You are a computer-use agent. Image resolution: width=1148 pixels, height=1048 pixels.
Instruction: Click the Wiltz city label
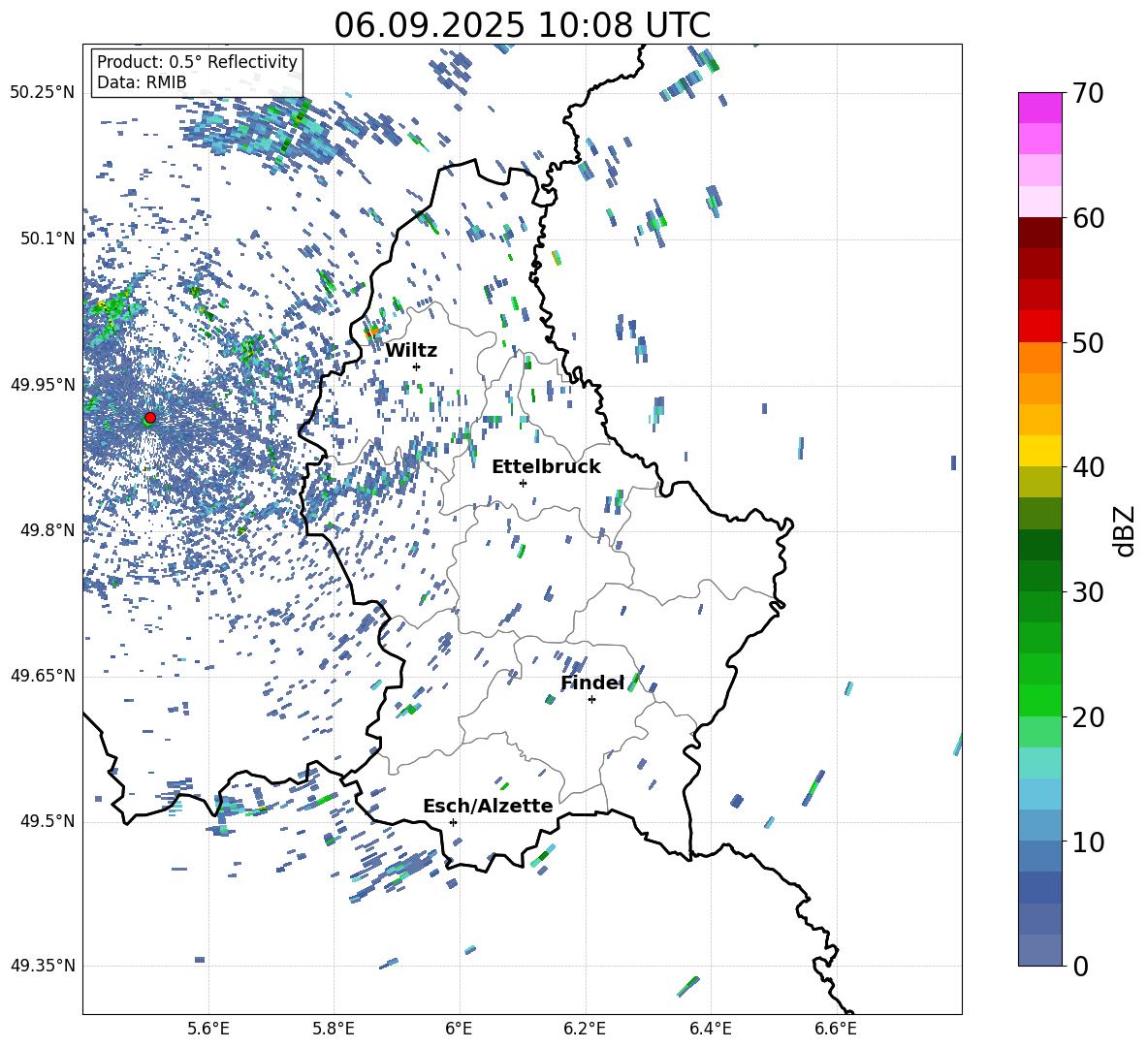411,351
